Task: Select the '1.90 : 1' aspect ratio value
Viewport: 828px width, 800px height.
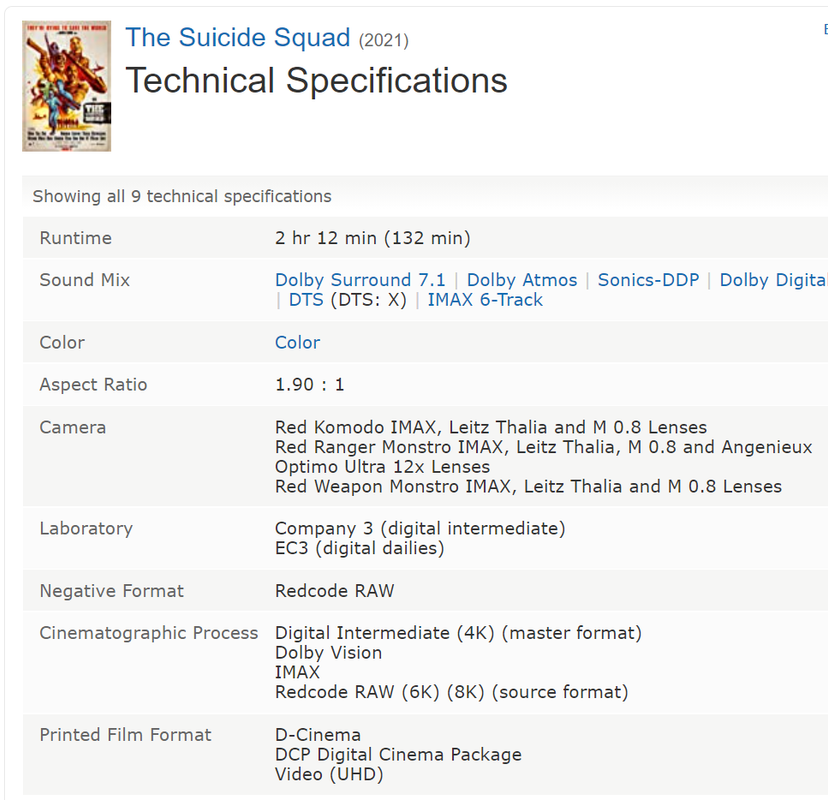Action: click(x=309, y=384)
